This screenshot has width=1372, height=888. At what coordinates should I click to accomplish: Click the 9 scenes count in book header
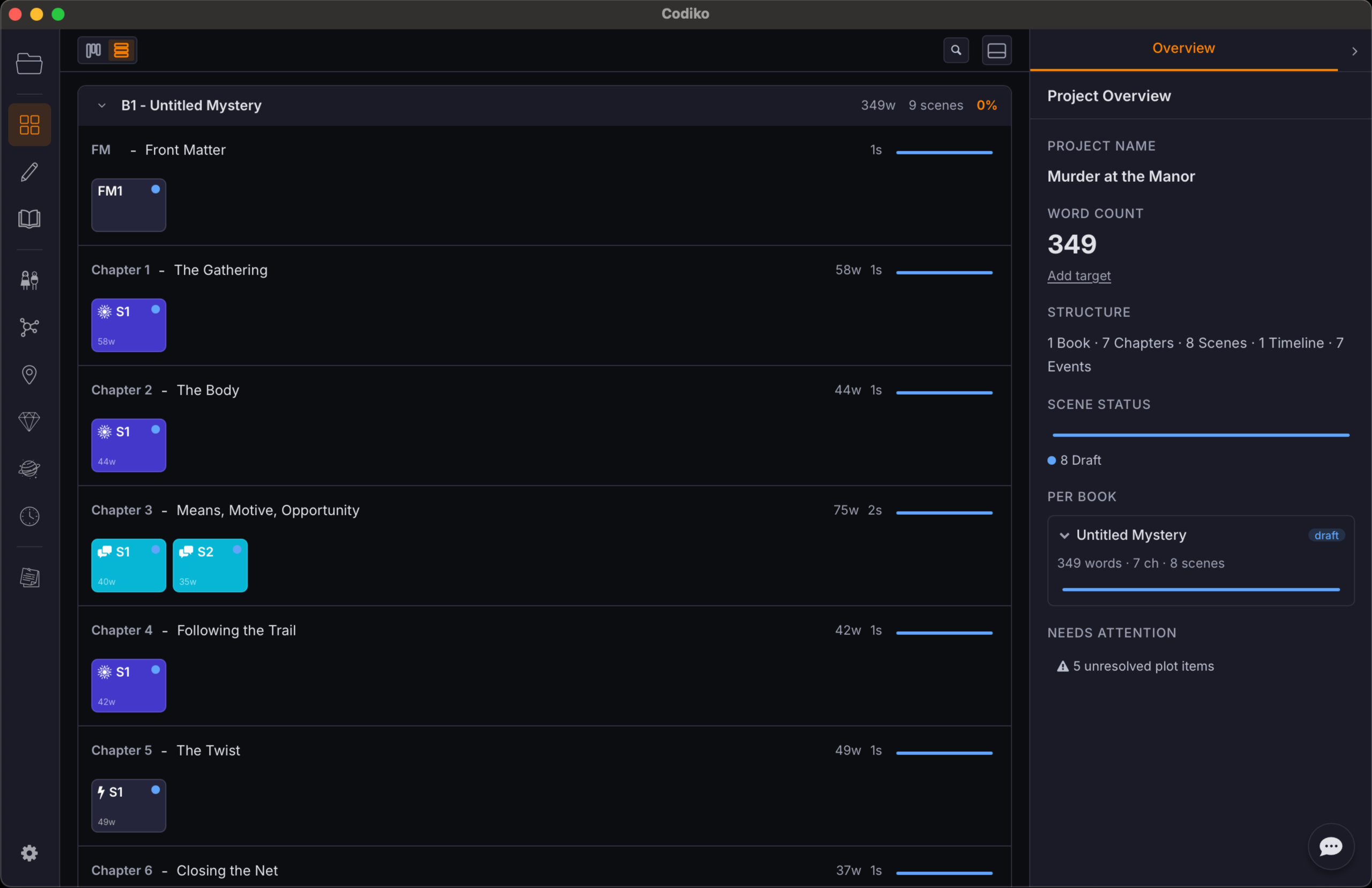point(936,106)
